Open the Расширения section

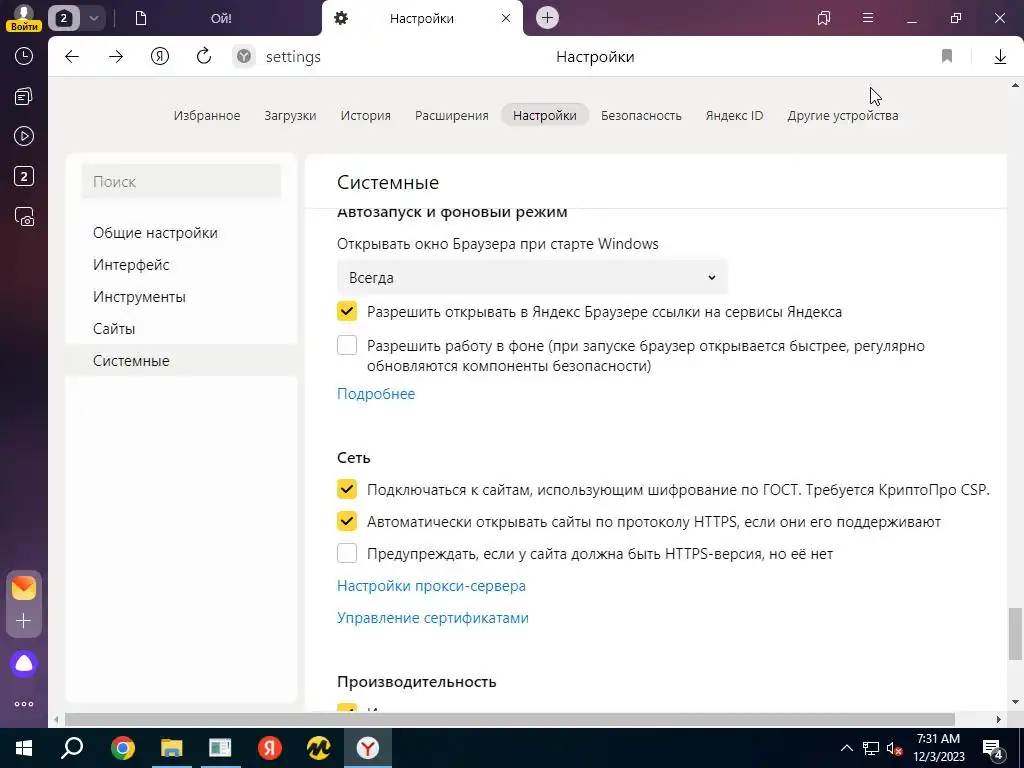pos(451,116)
